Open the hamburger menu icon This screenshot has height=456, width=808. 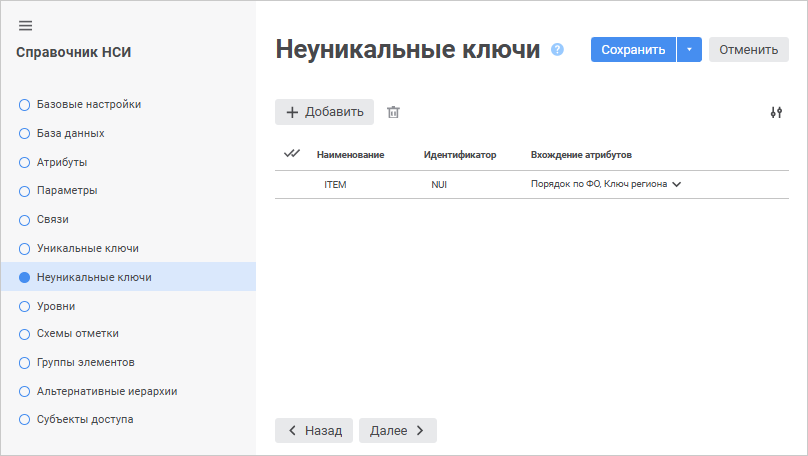[26, 25]
